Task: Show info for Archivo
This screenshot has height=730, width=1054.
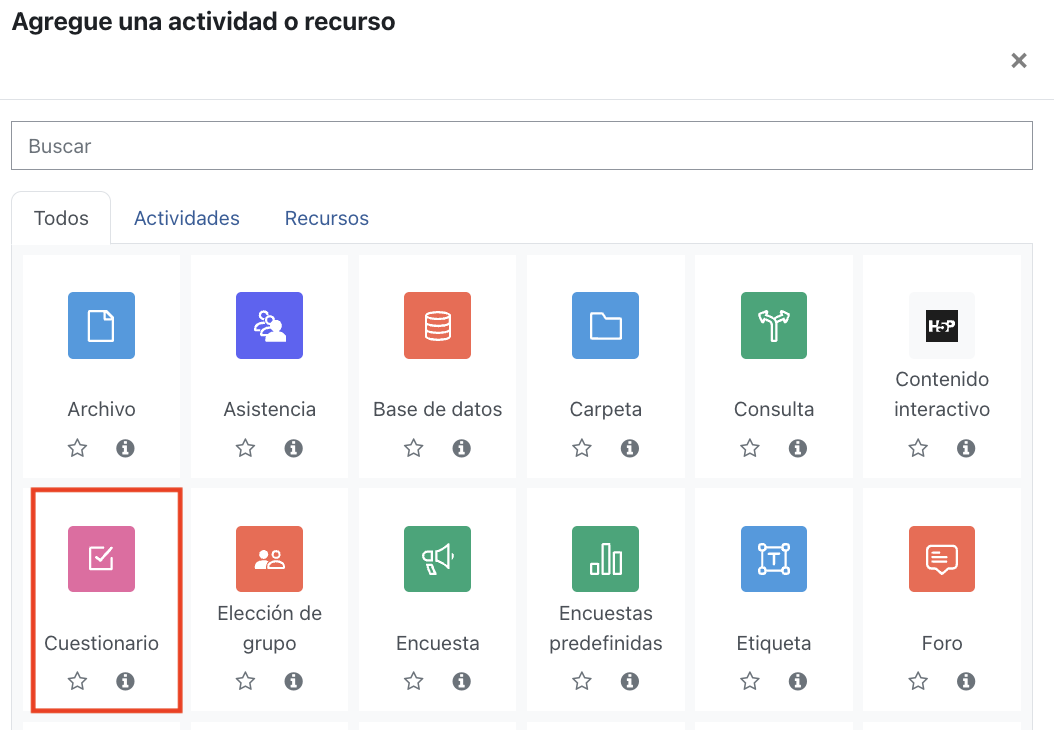Action: point(125,448)
